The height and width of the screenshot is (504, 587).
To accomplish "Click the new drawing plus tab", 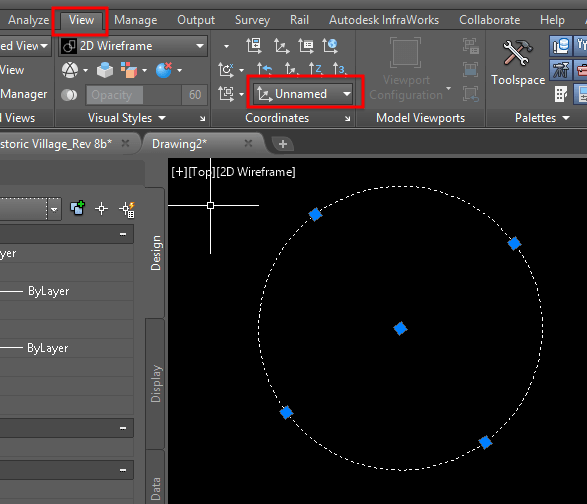I will [283, 144].
